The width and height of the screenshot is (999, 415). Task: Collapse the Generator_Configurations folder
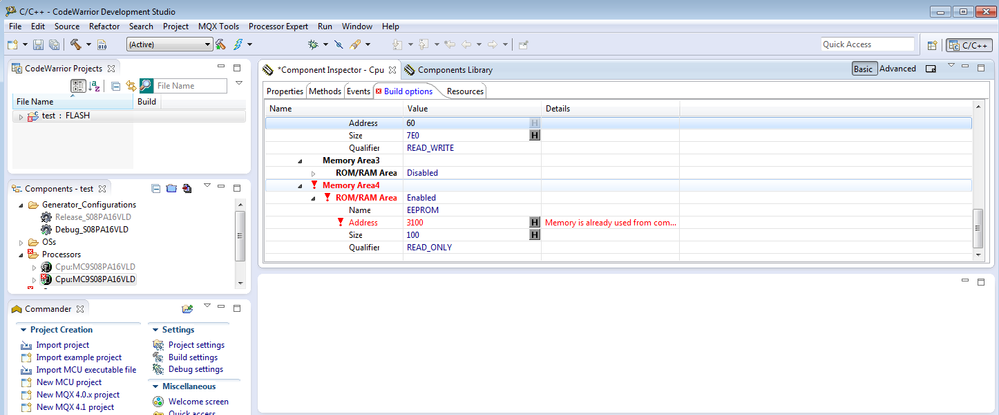click(x=21, y=205)
